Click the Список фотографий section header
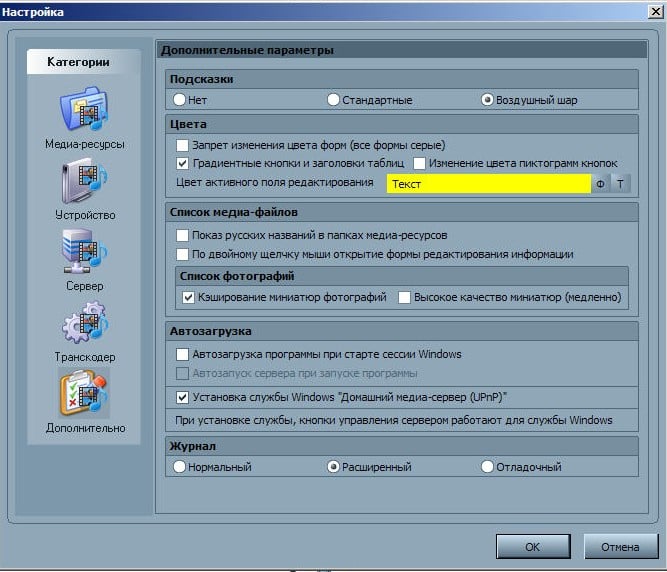 402,276
